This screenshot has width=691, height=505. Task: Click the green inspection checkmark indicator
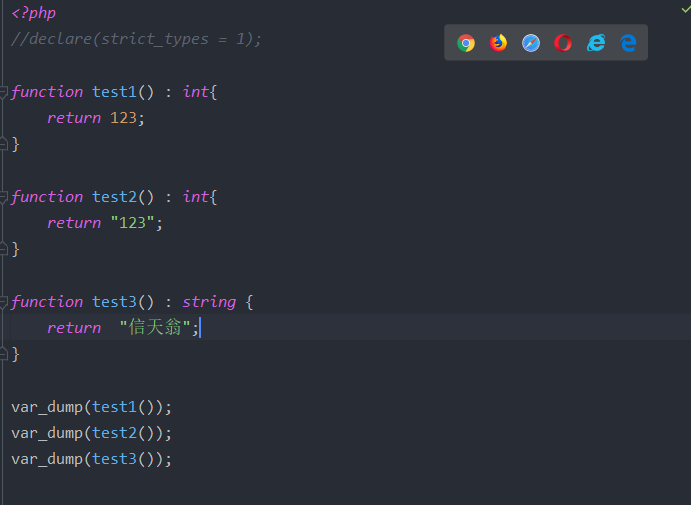pyautogui.click(x=686, y=9)
